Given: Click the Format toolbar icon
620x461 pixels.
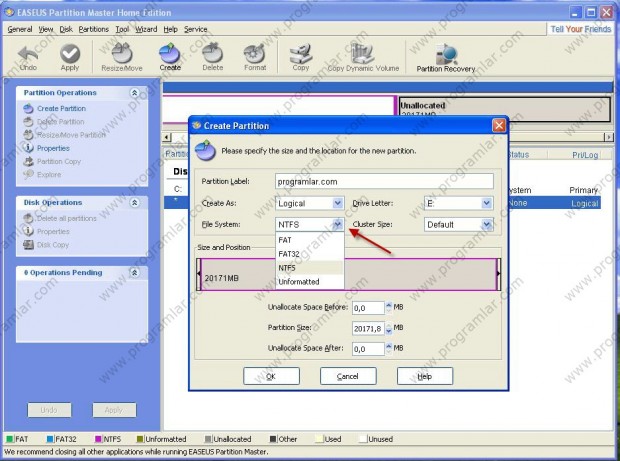Looking at the screenshot, I should click(255, 54).
